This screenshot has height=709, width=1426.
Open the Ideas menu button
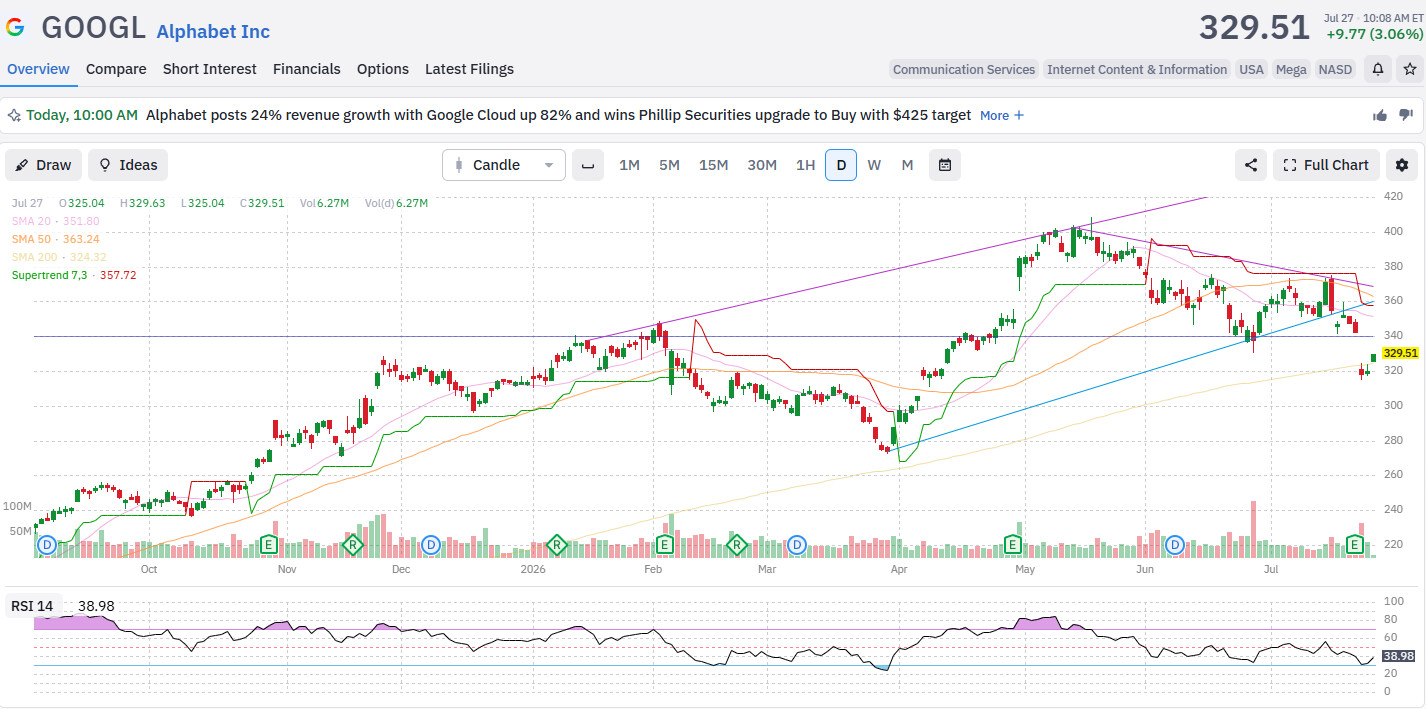click(x=128, y=165)
